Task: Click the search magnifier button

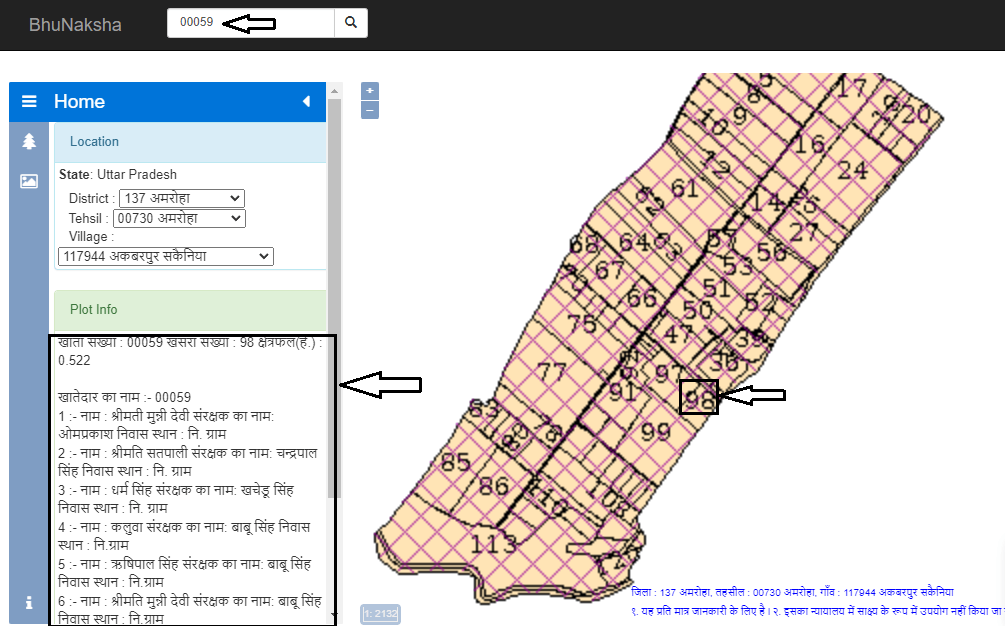Action: click(x=351, y=22)
